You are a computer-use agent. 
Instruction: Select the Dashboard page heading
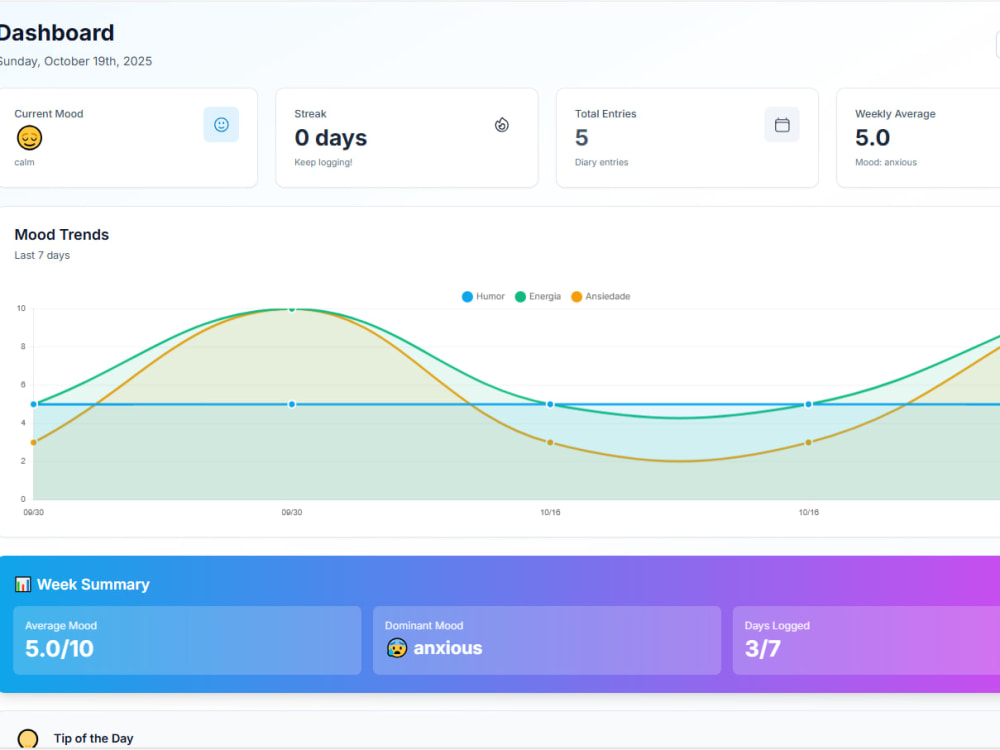point(56,33)
